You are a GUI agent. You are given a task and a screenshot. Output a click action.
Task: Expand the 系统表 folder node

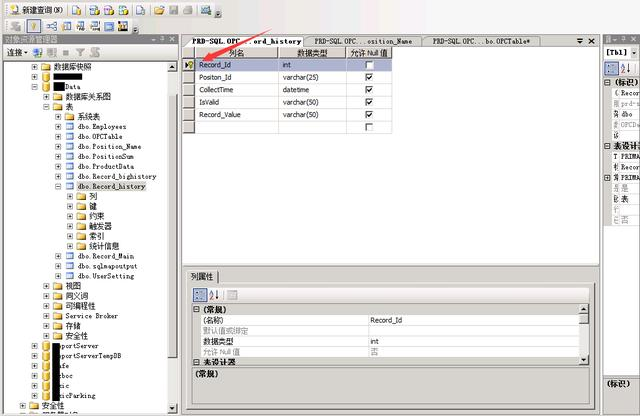click(57, 117)
